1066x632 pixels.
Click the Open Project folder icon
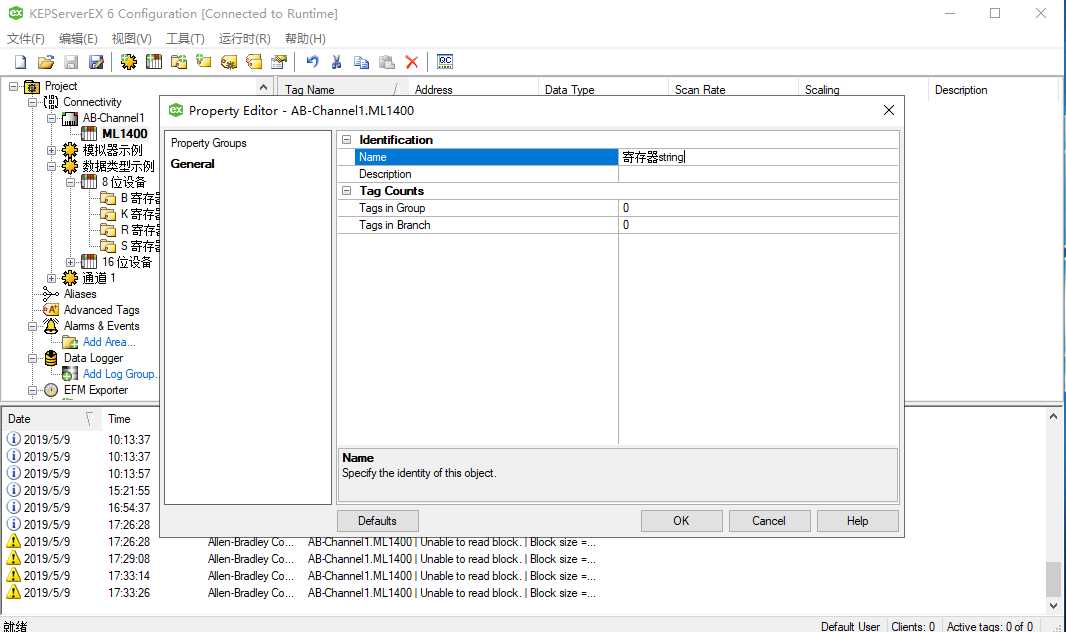click(46, 62)
